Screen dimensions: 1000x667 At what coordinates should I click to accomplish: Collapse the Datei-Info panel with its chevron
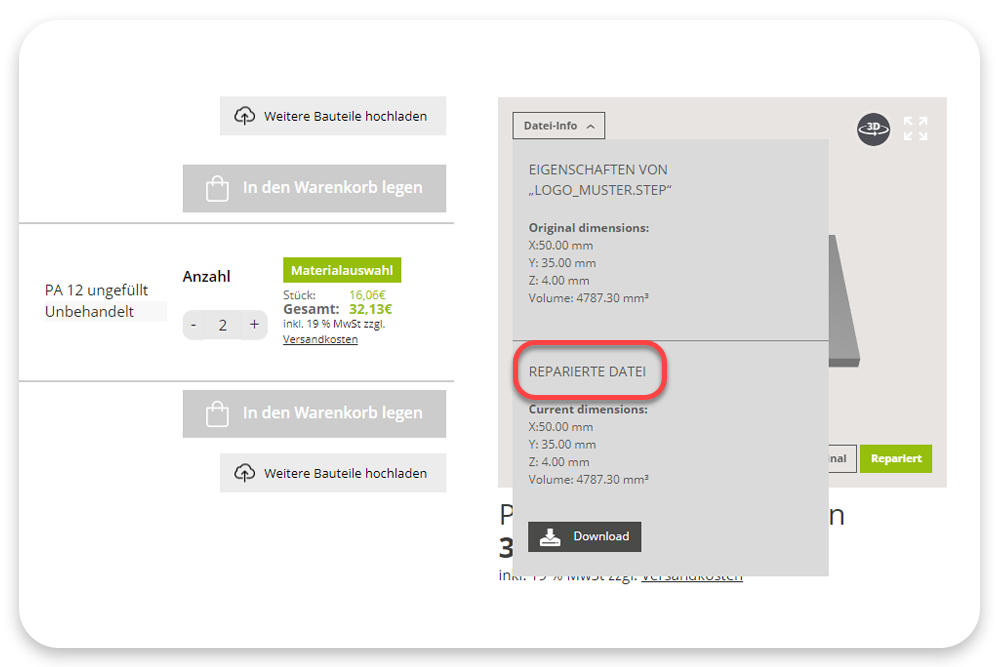click(x=590, y=125)
